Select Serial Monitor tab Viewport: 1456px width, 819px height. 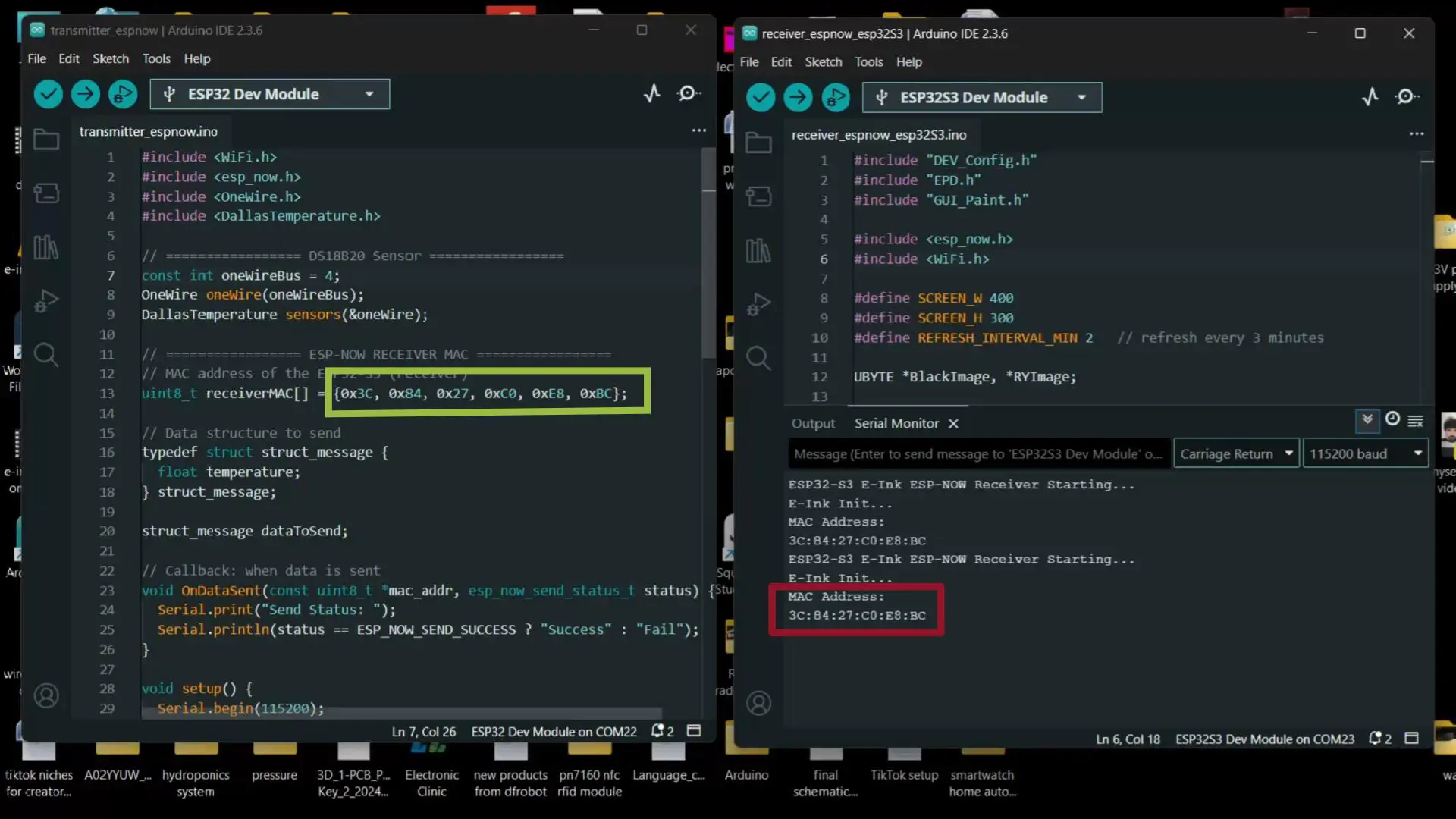point(896,423)
